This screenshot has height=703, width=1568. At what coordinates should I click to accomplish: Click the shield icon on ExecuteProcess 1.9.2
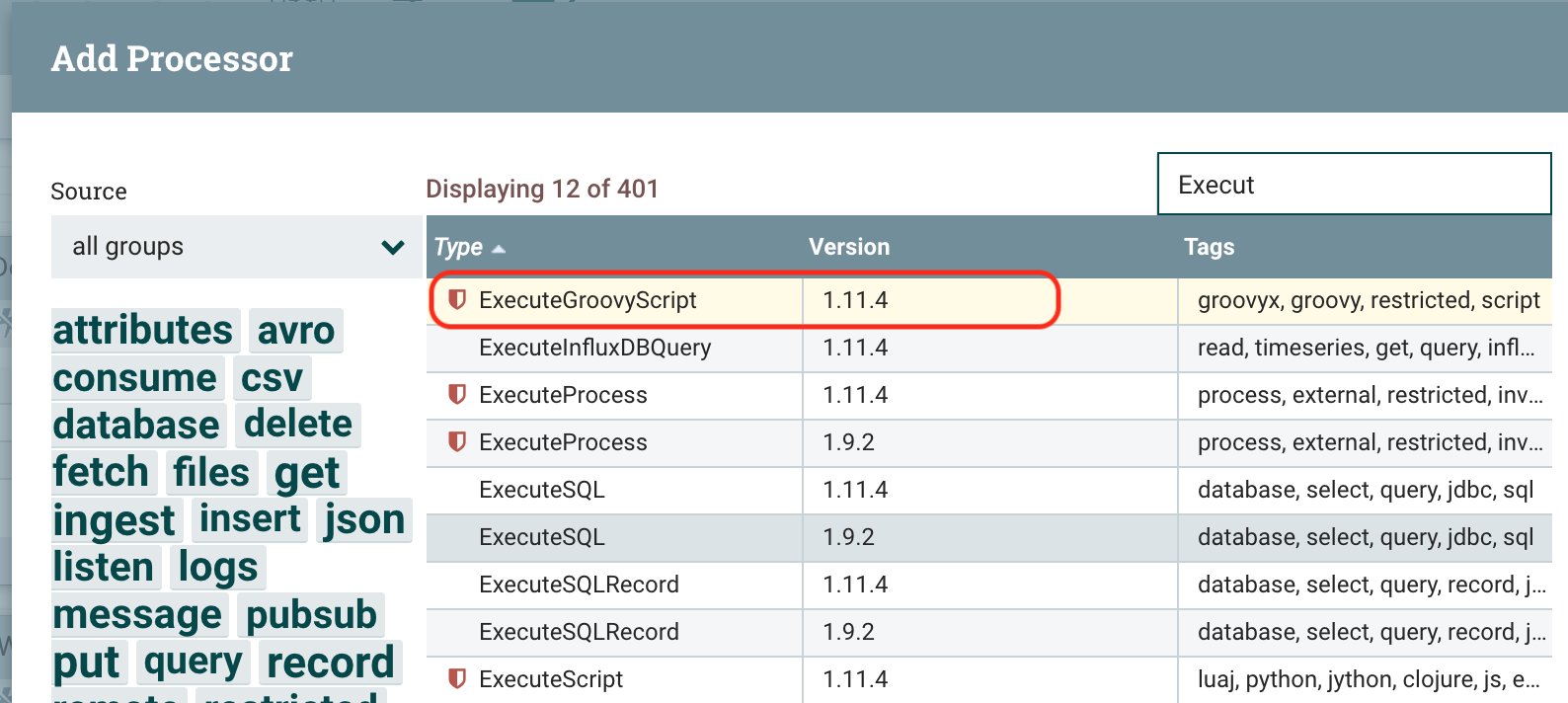point(456,442)
